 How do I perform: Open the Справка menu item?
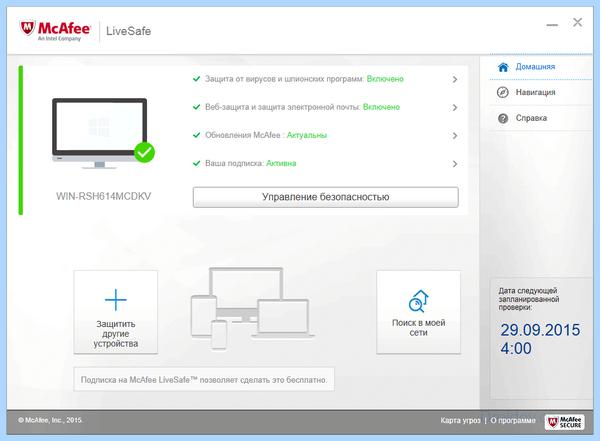point(541,118)
